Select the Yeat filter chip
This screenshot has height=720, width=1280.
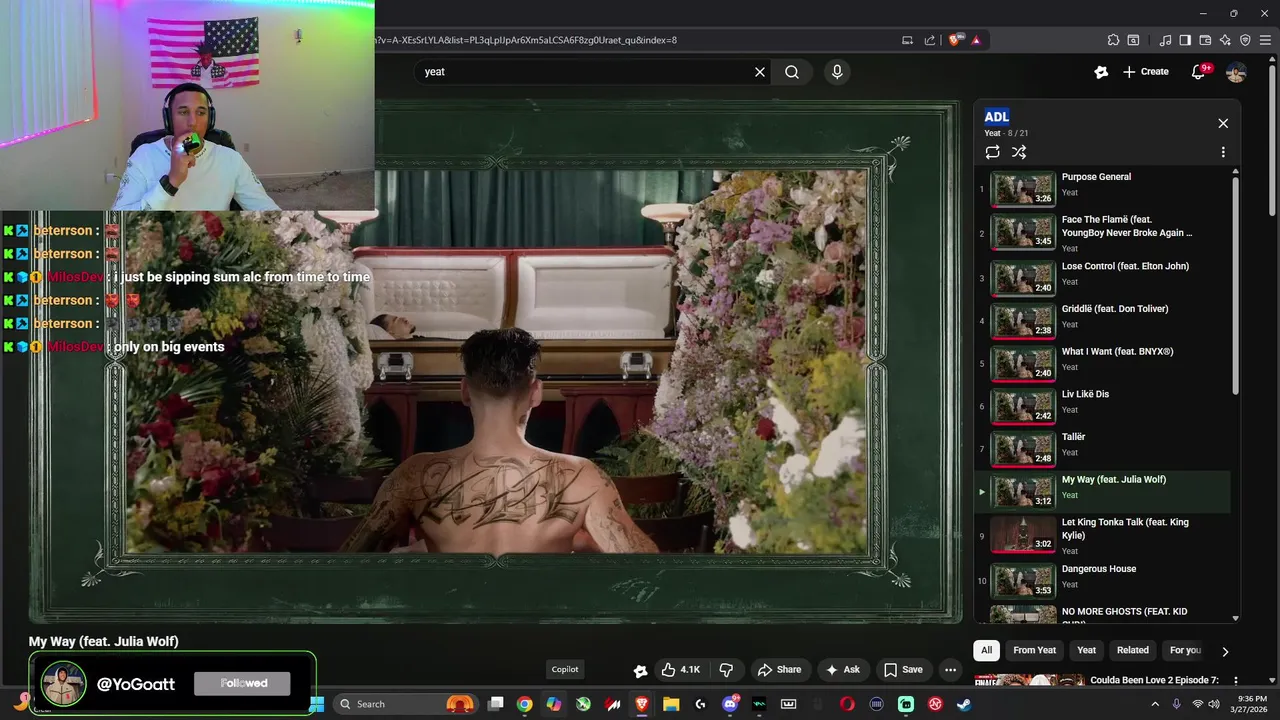pos(1086,650)
